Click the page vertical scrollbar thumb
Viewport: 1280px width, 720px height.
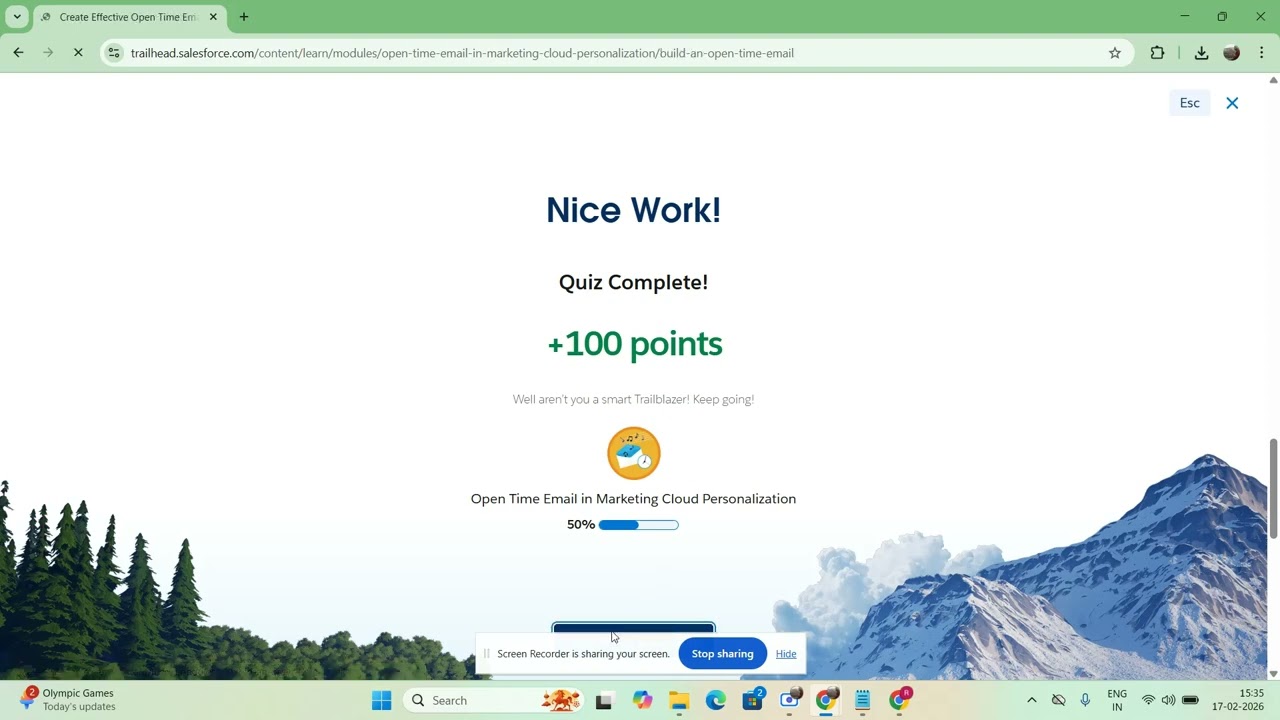click(1273, 488)
